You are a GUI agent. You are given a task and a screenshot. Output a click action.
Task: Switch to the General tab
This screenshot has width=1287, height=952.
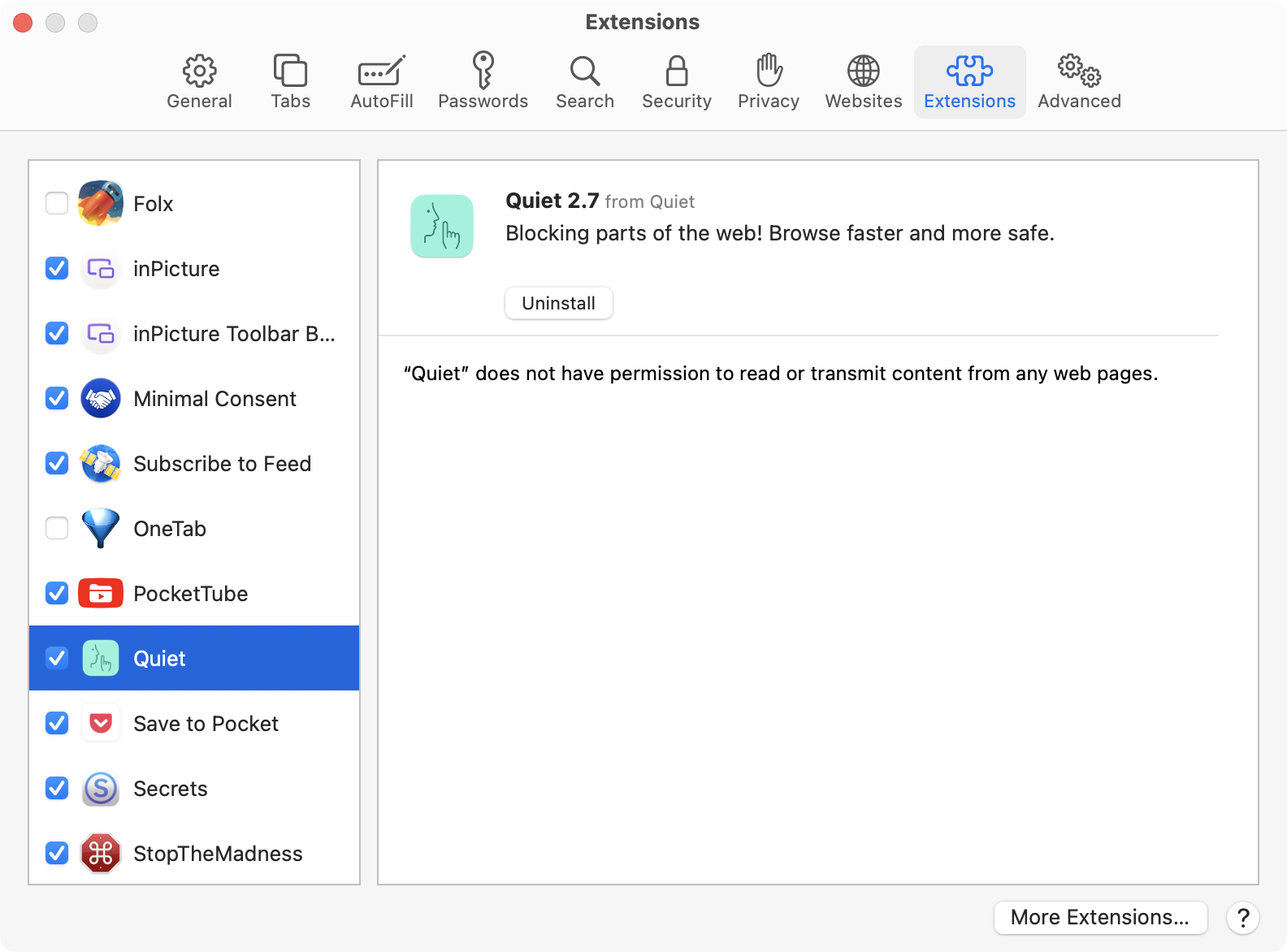pyautogui.click(x=199, y=82)
